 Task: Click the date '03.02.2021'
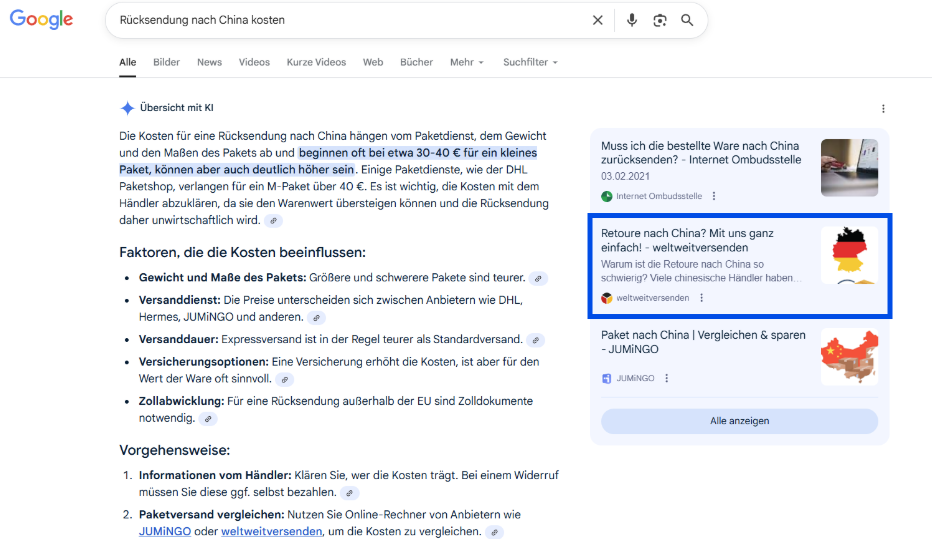point(625,176)
